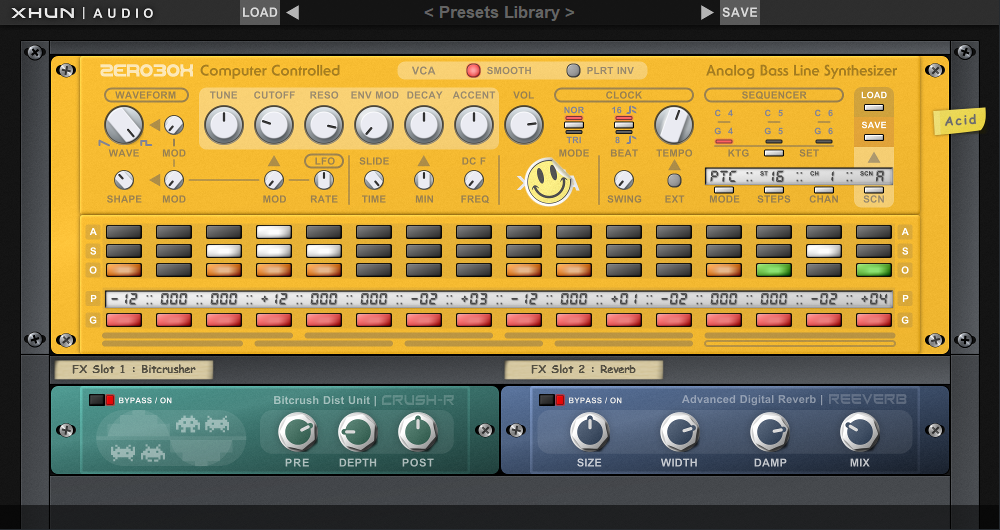Click the sequencer LOAD button on the synth
Image resolution: width=1000 pixels, height=530 pixels.
tap(874, 108)
